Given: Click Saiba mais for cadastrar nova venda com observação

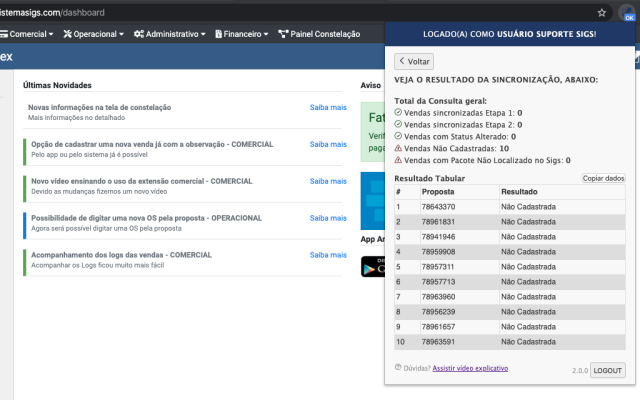Looking at the screenshot, I should [x=328, y=144].
